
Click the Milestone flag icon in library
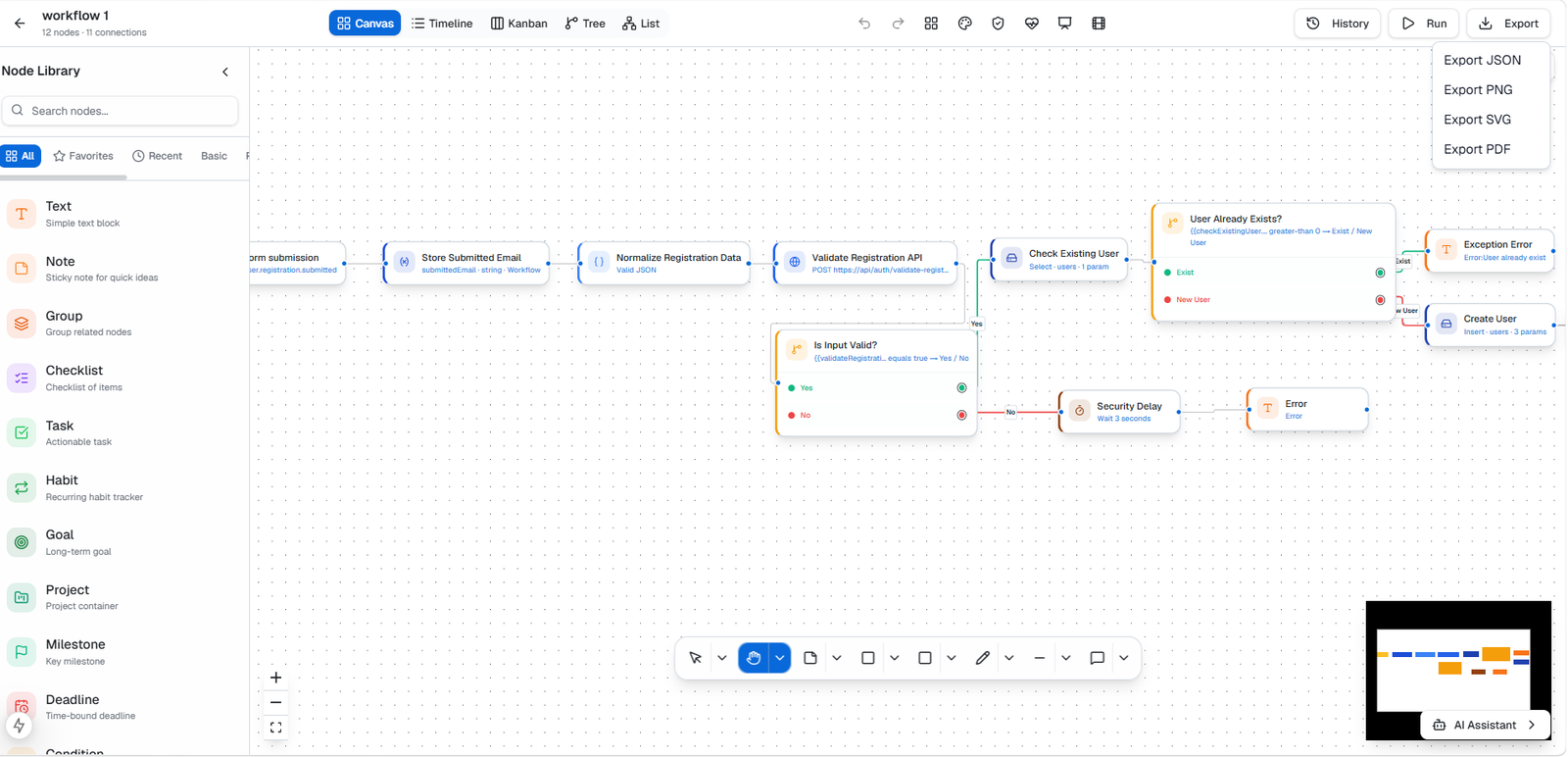click(22, 652)
